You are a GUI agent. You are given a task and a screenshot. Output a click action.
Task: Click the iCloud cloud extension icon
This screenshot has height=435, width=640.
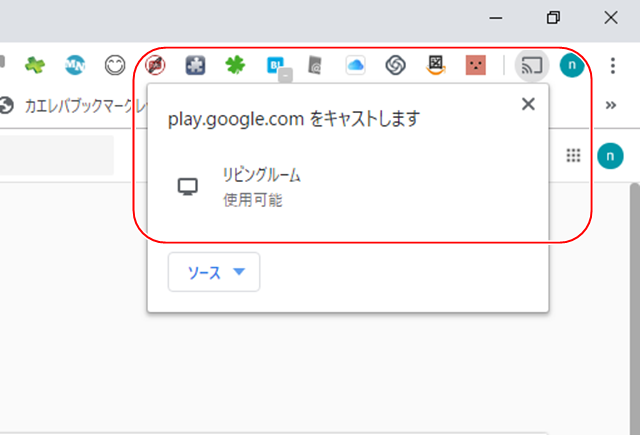click(x=356, y=65)
